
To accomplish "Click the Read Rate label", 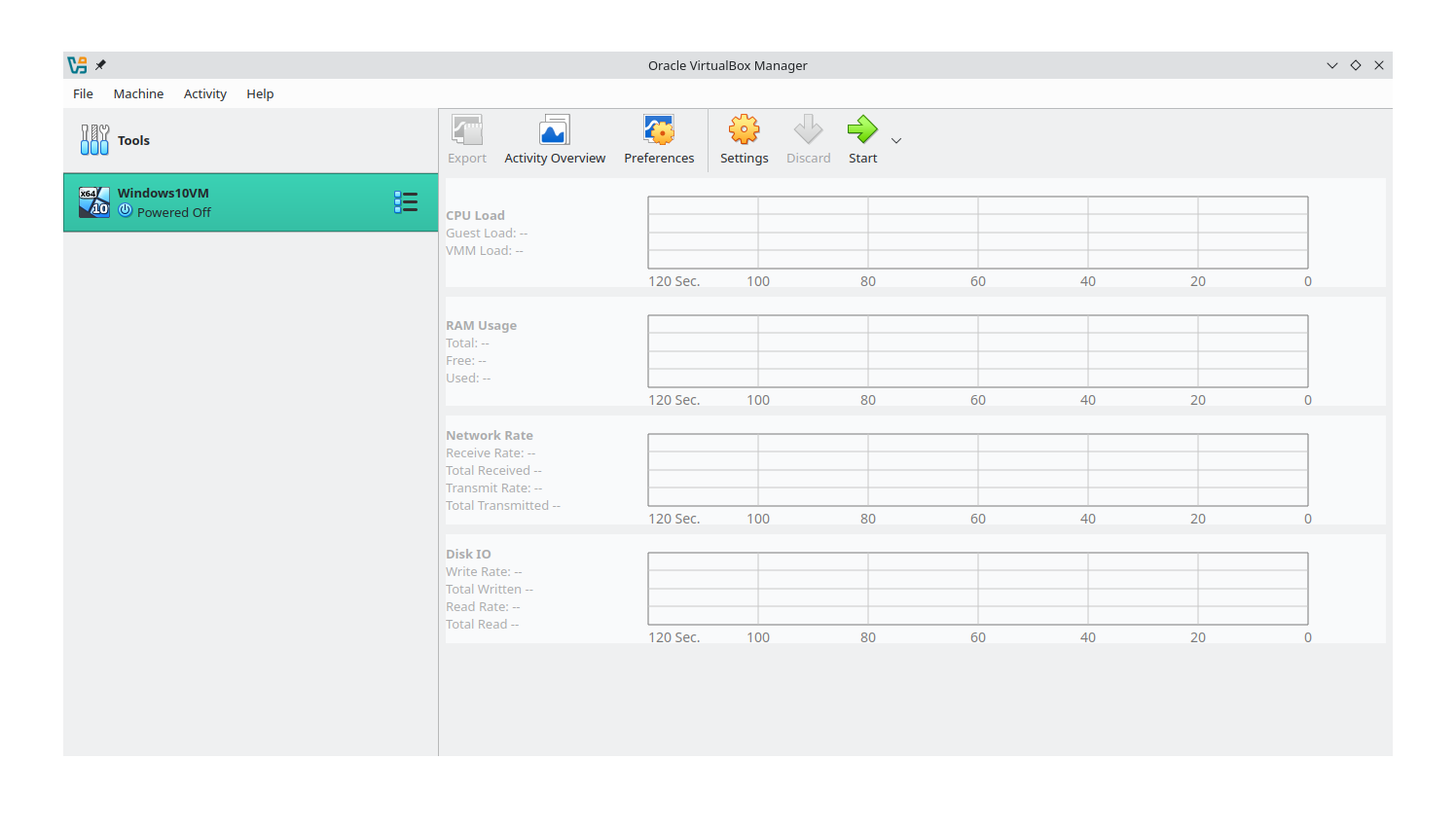I will point(483,606).
